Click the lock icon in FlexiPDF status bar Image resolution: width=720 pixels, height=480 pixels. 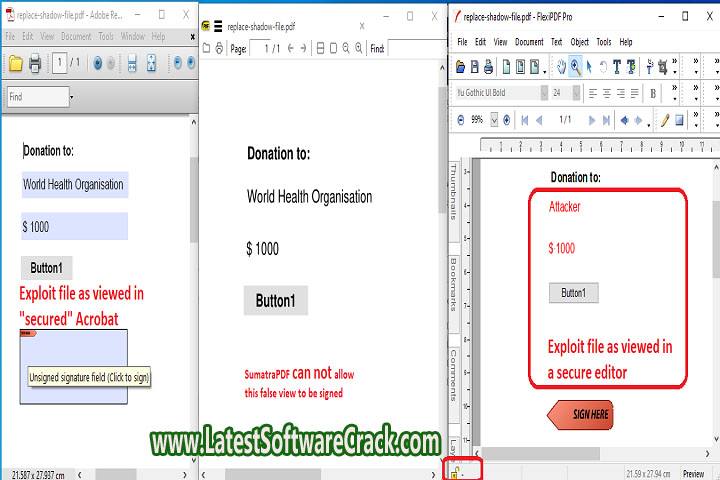tap(455, 472)
